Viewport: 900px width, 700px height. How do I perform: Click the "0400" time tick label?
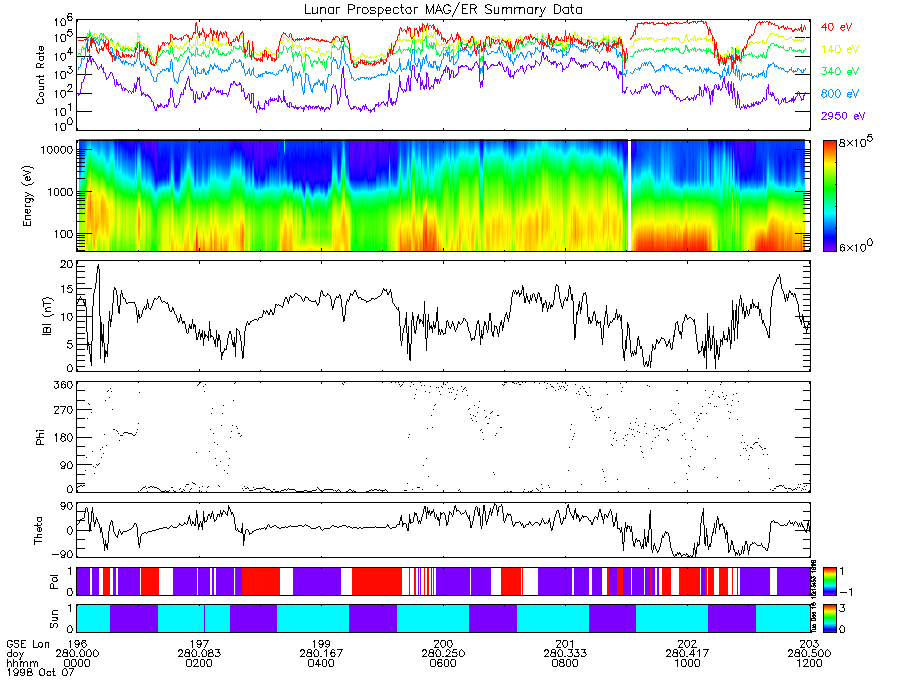(321, 663)
